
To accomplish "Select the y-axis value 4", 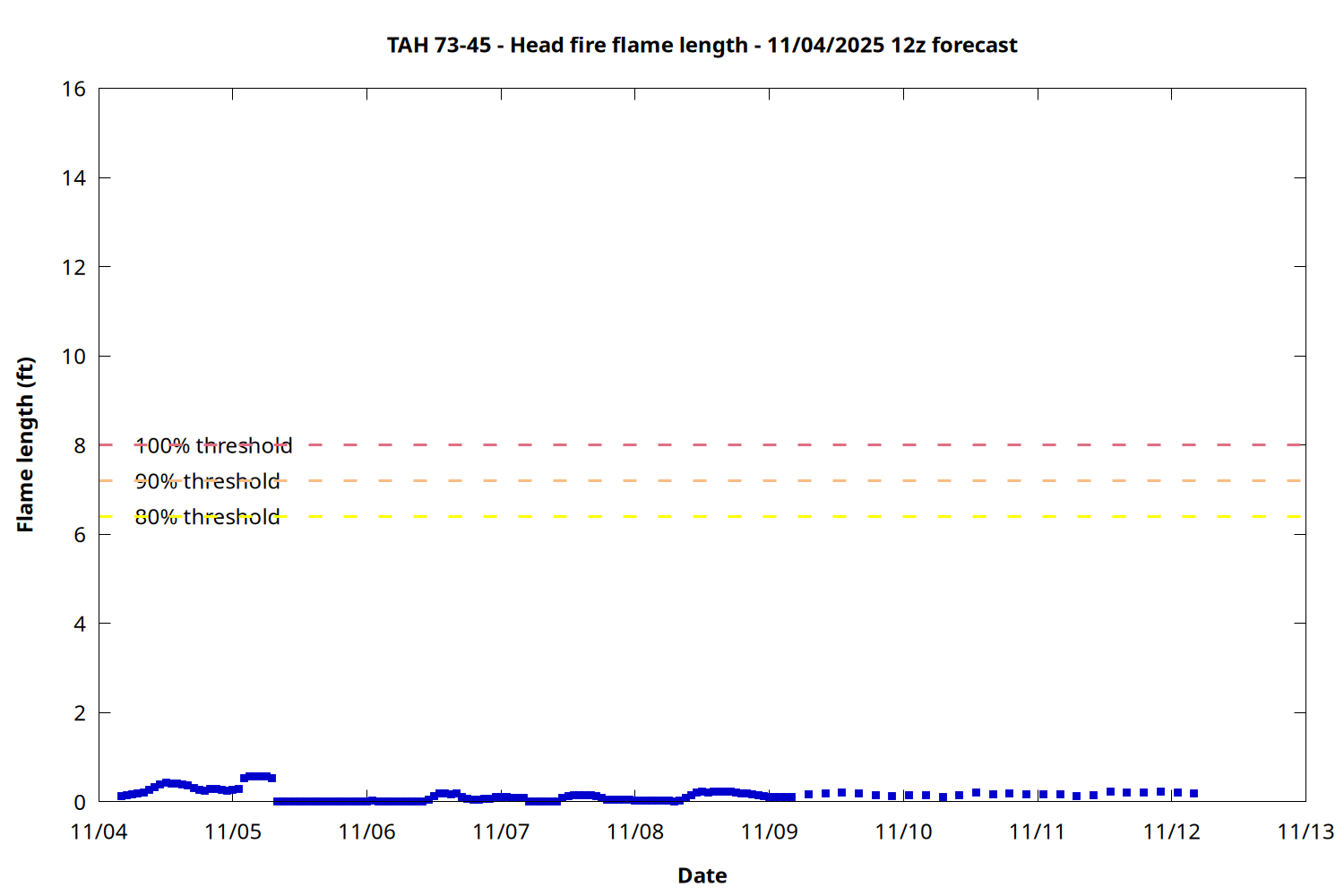I will (80, 624).
